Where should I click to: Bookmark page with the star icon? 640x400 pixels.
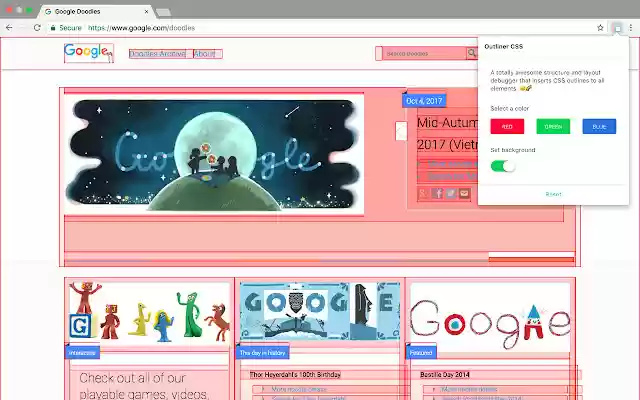[x=600, y=28]
